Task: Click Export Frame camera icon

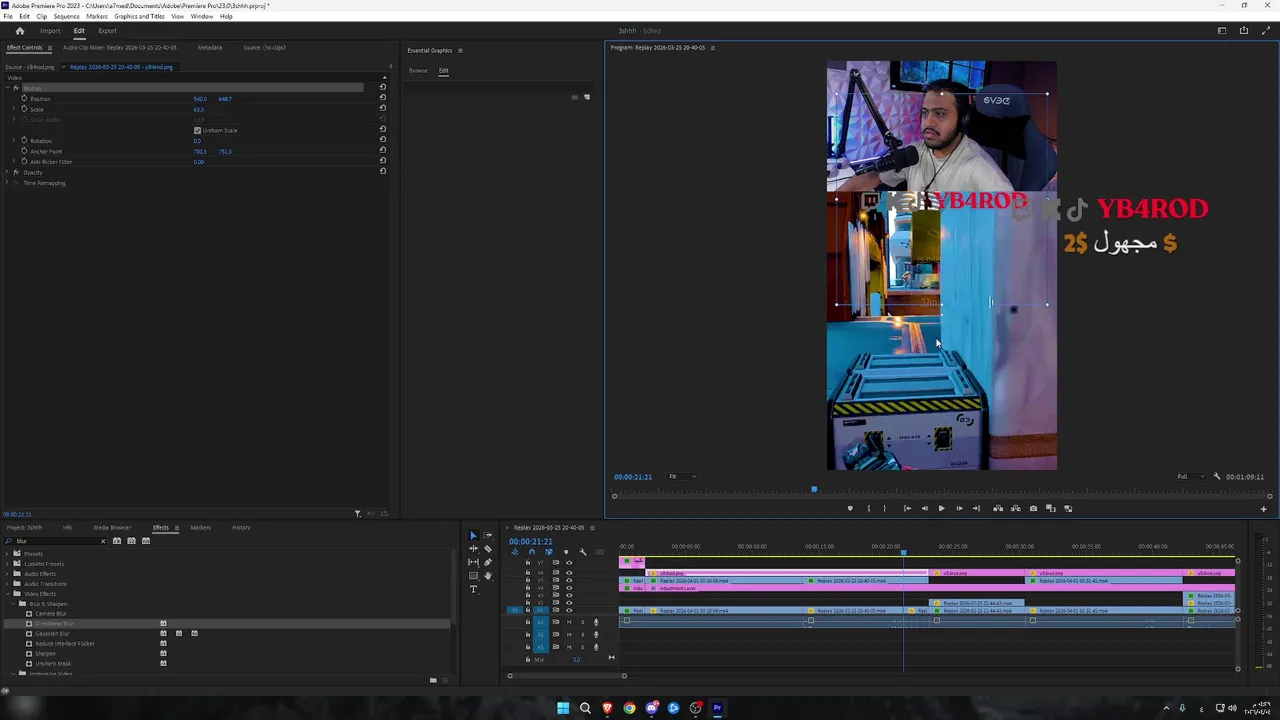Action: pos(1033,508)
